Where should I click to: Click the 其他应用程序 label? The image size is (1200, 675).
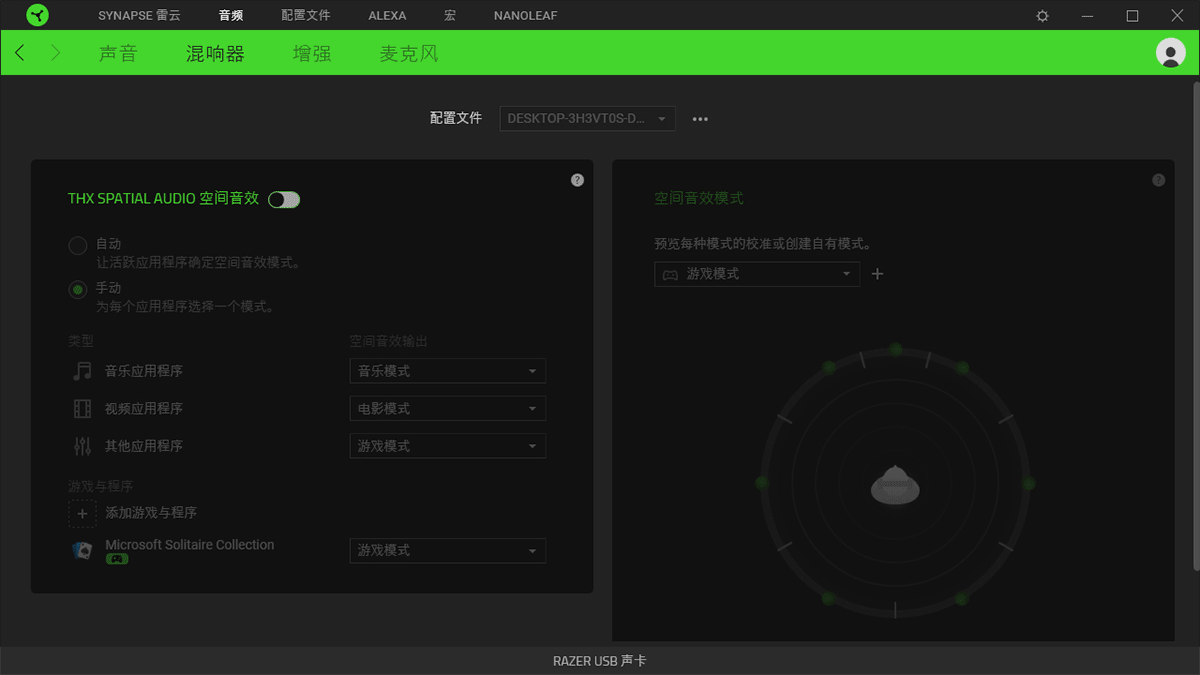tap(144, 446)
